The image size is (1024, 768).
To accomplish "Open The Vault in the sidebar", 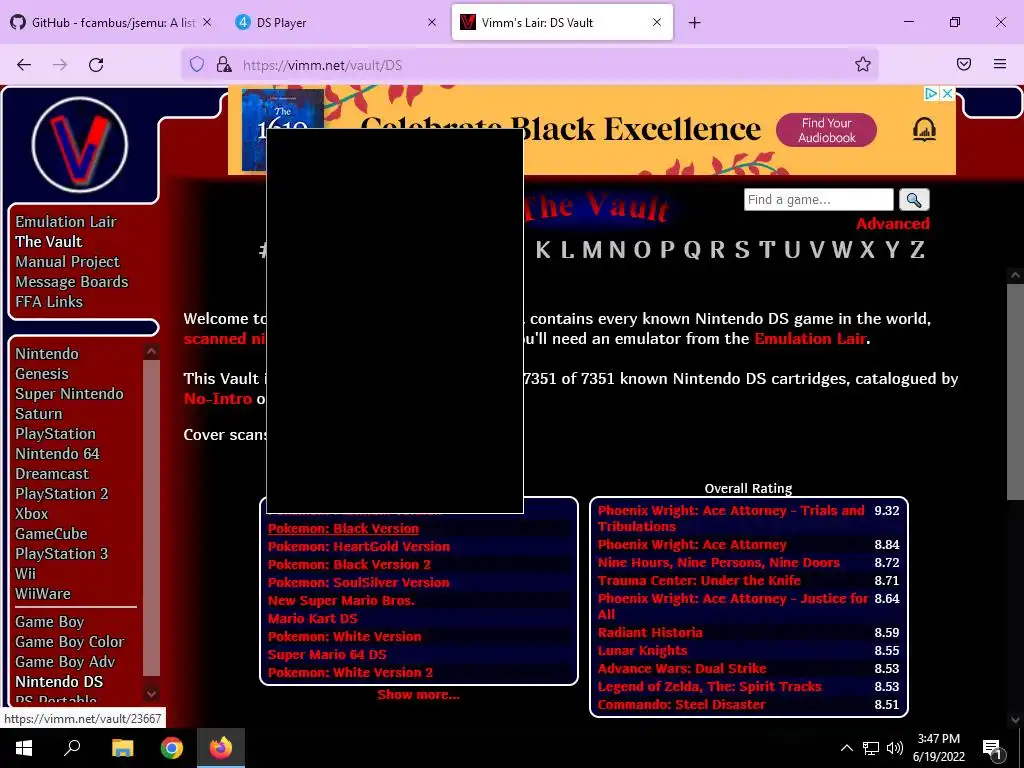I will point(49,242).
